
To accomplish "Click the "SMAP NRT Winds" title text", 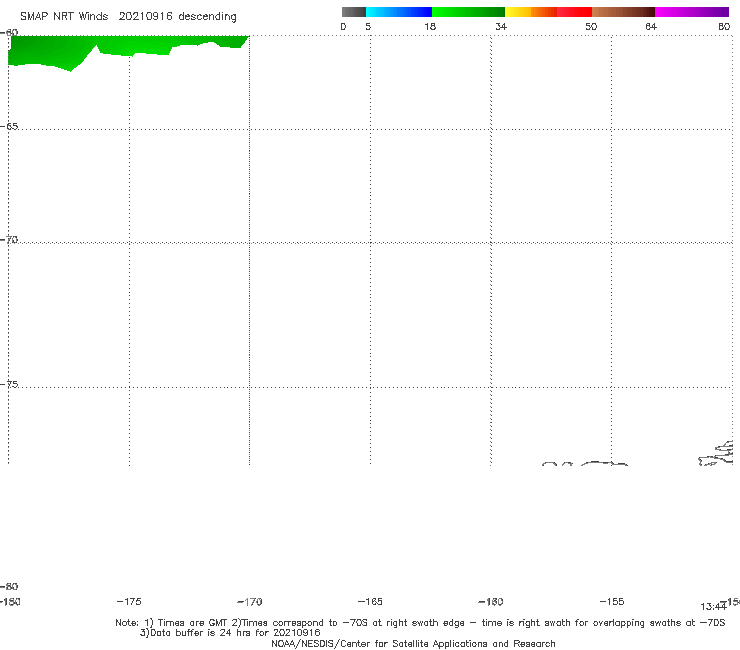I will 64,16.
